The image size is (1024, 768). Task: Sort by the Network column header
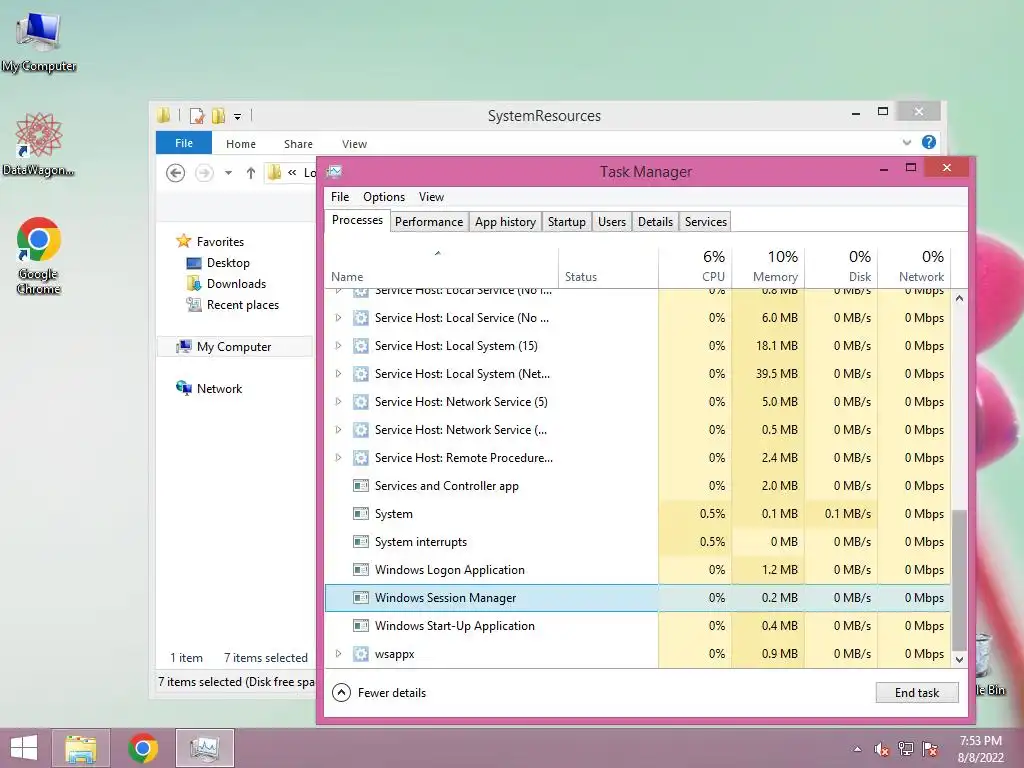(x=914, y=267)
